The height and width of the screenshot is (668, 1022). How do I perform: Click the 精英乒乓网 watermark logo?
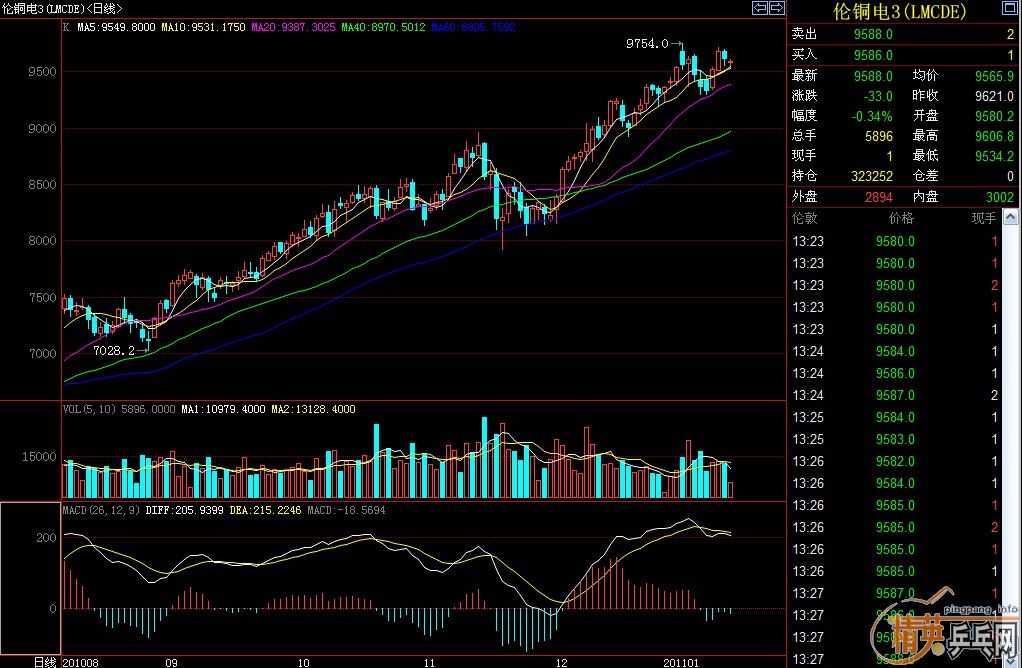(x=945, y=637)
